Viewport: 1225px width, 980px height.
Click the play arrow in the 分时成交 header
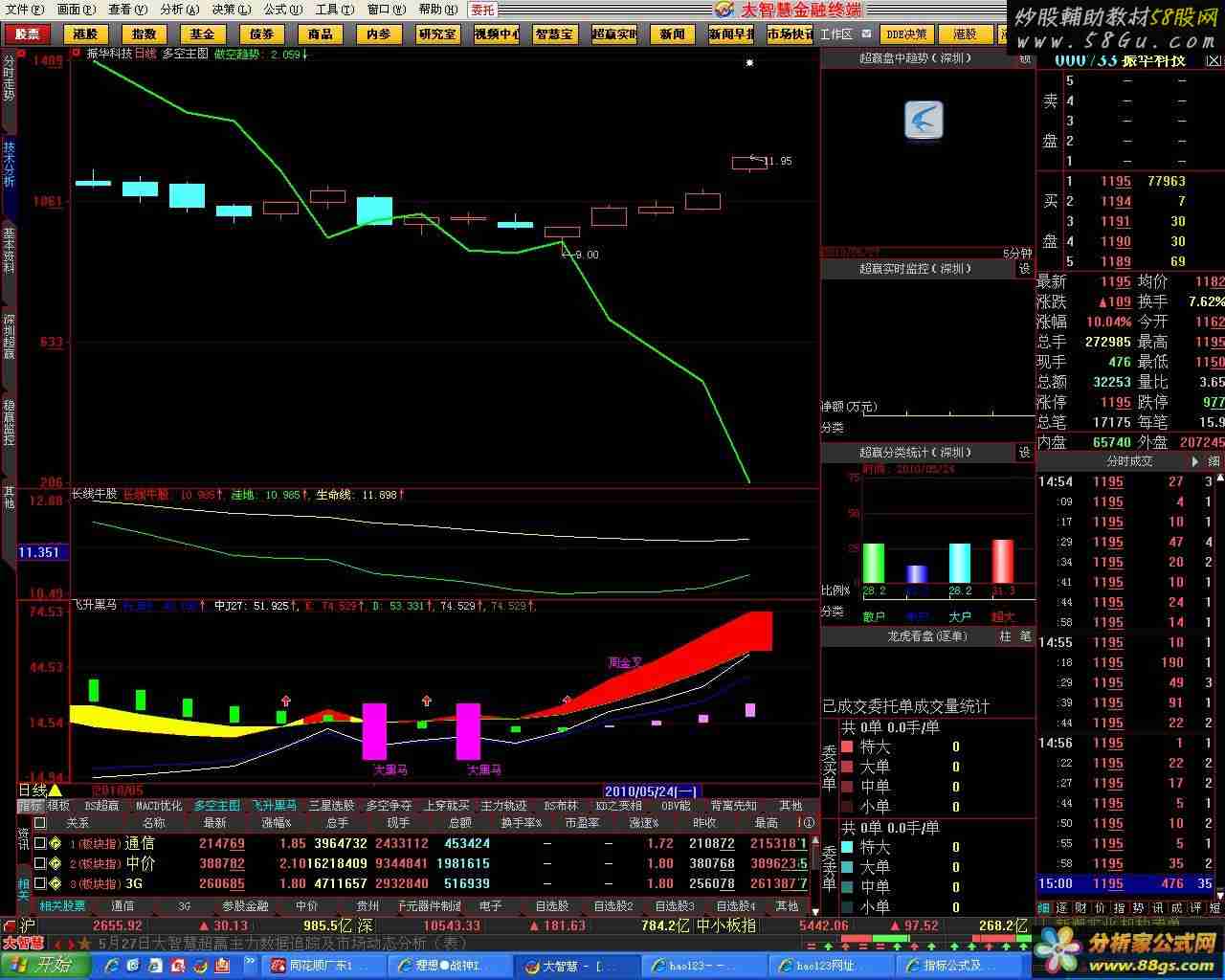tap(1195, 461)
